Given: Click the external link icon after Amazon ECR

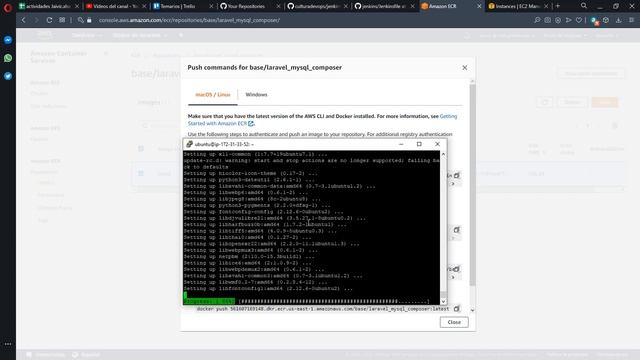Looking at the screenshot, I should point(251,124).
